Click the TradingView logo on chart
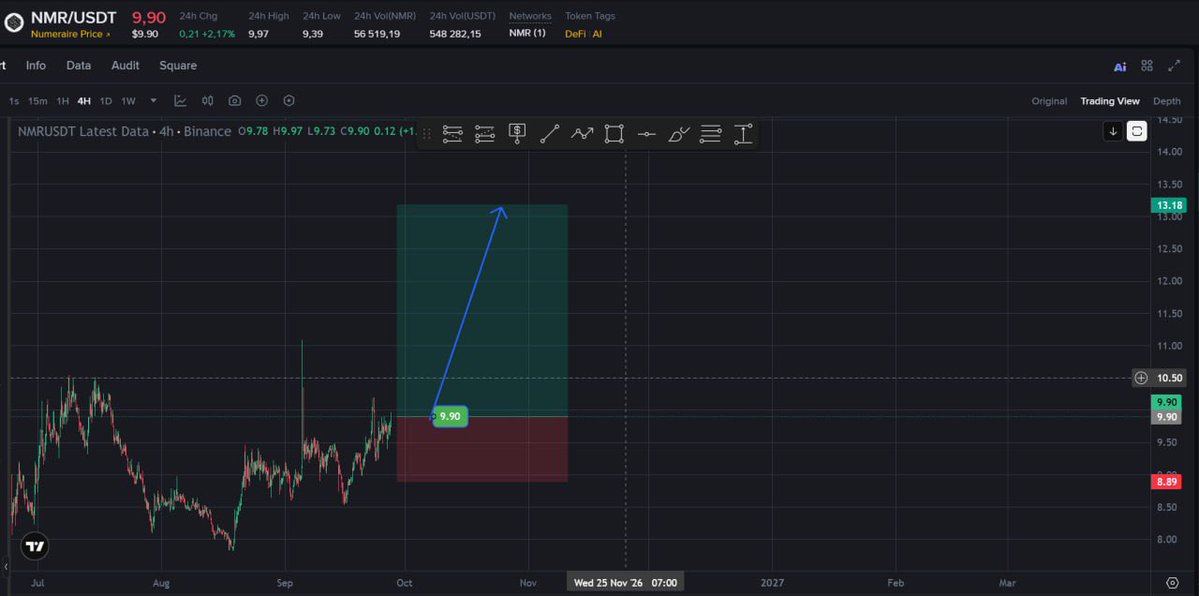 click(34, 546)
